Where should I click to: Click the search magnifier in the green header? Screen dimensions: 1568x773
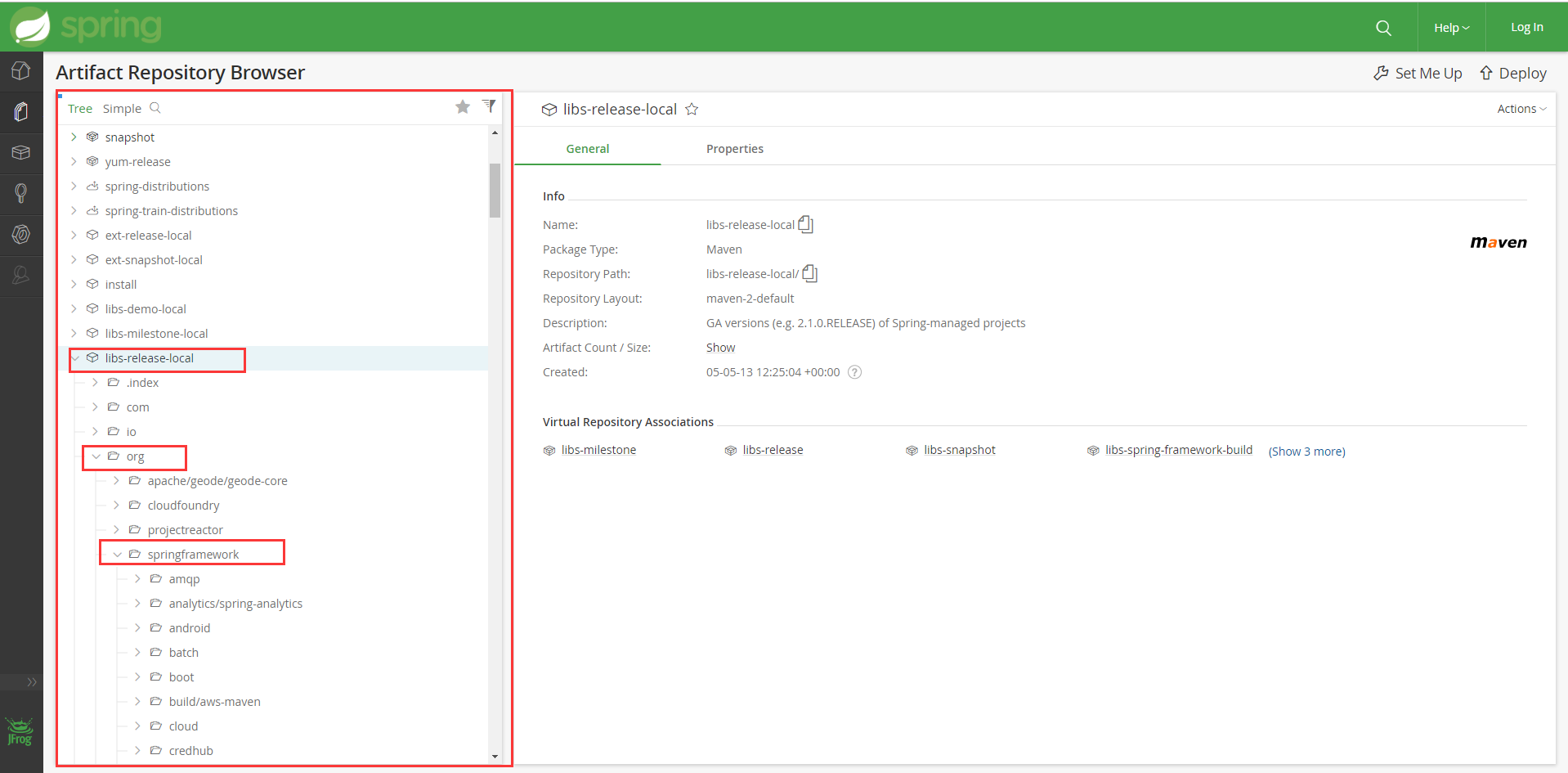click(x=1383, y=28)
